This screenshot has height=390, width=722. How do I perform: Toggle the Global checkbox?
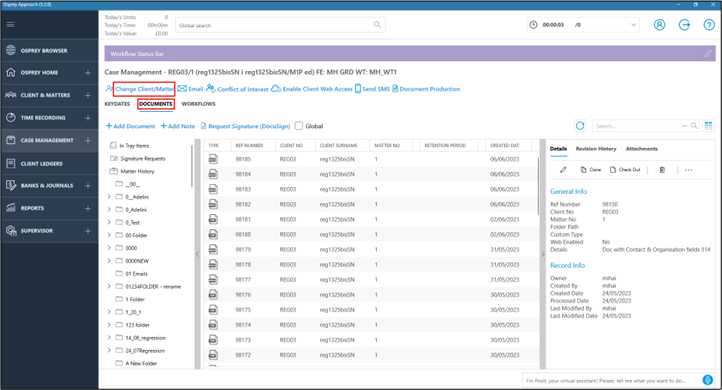click(x=299, y=126)
